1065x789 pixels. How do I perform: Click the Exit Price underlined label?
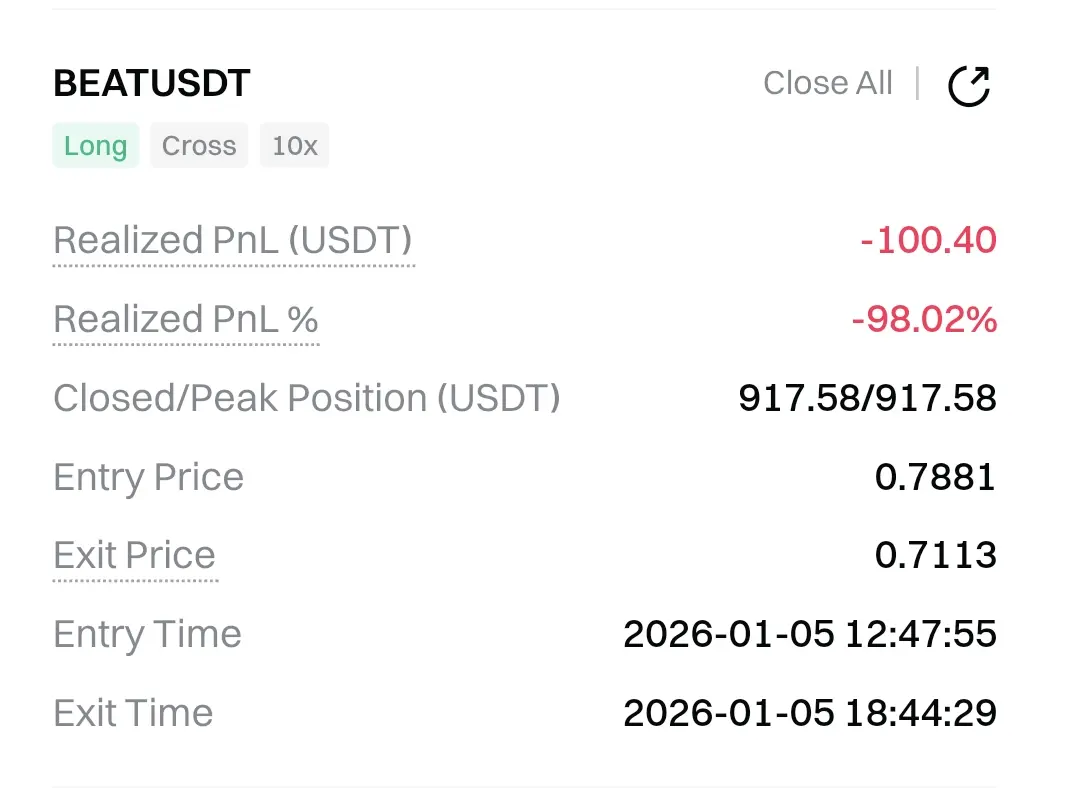(x=134, y=556)
